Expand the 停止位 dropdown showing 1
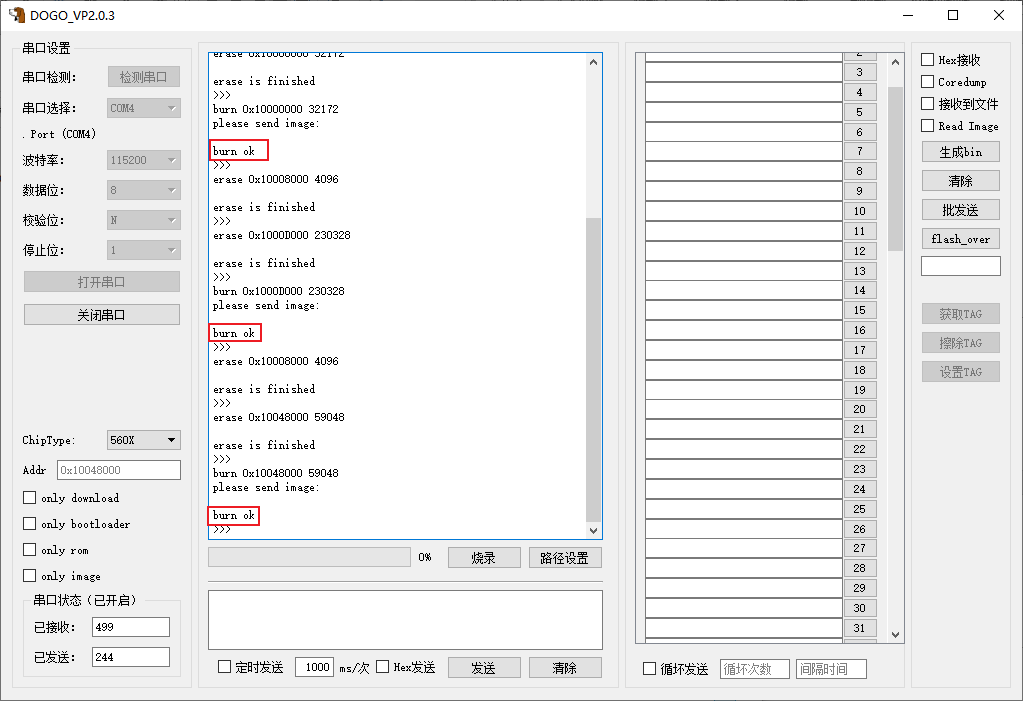This screenshot has width=1023, height=701. [144, 250]
